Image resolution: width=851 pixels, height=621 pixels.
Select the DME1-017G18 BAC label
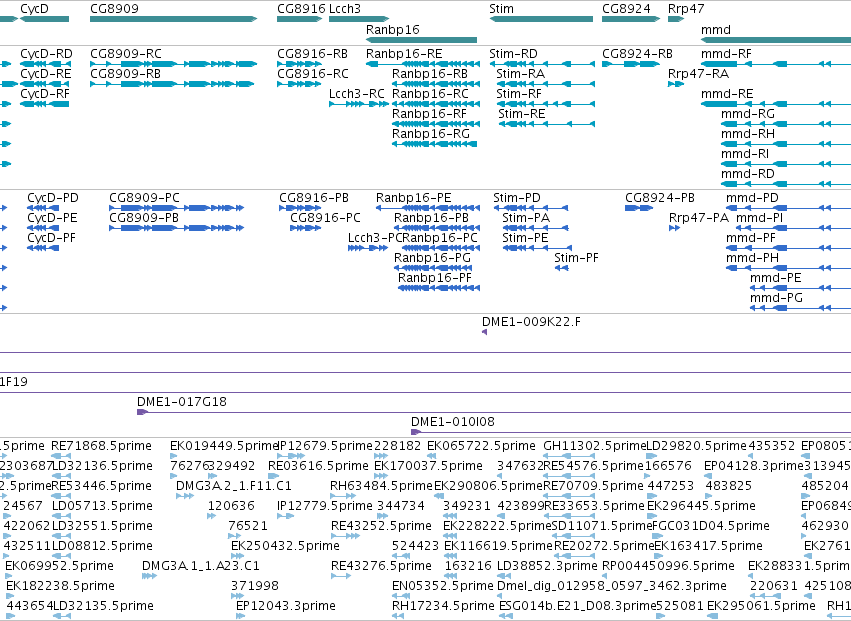[182, 402]
